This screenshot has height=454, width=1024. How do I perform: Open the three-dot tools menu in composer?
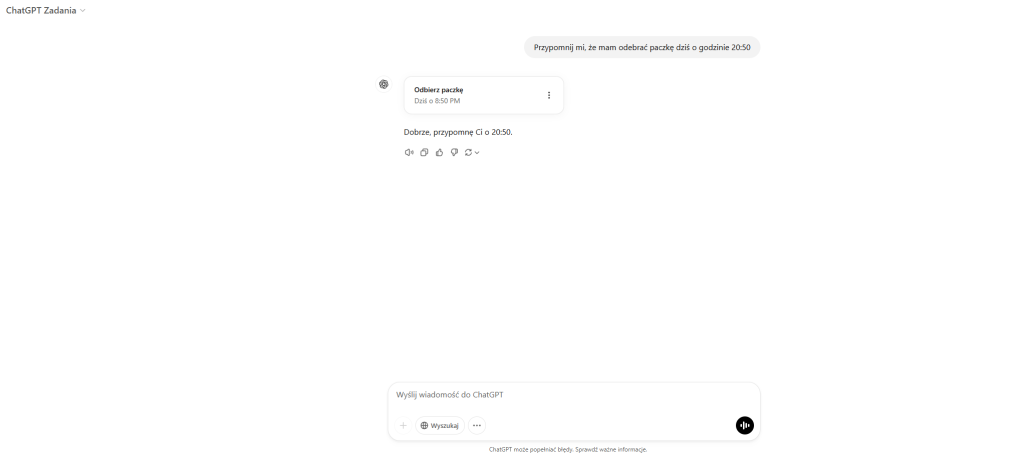[477, 425]
